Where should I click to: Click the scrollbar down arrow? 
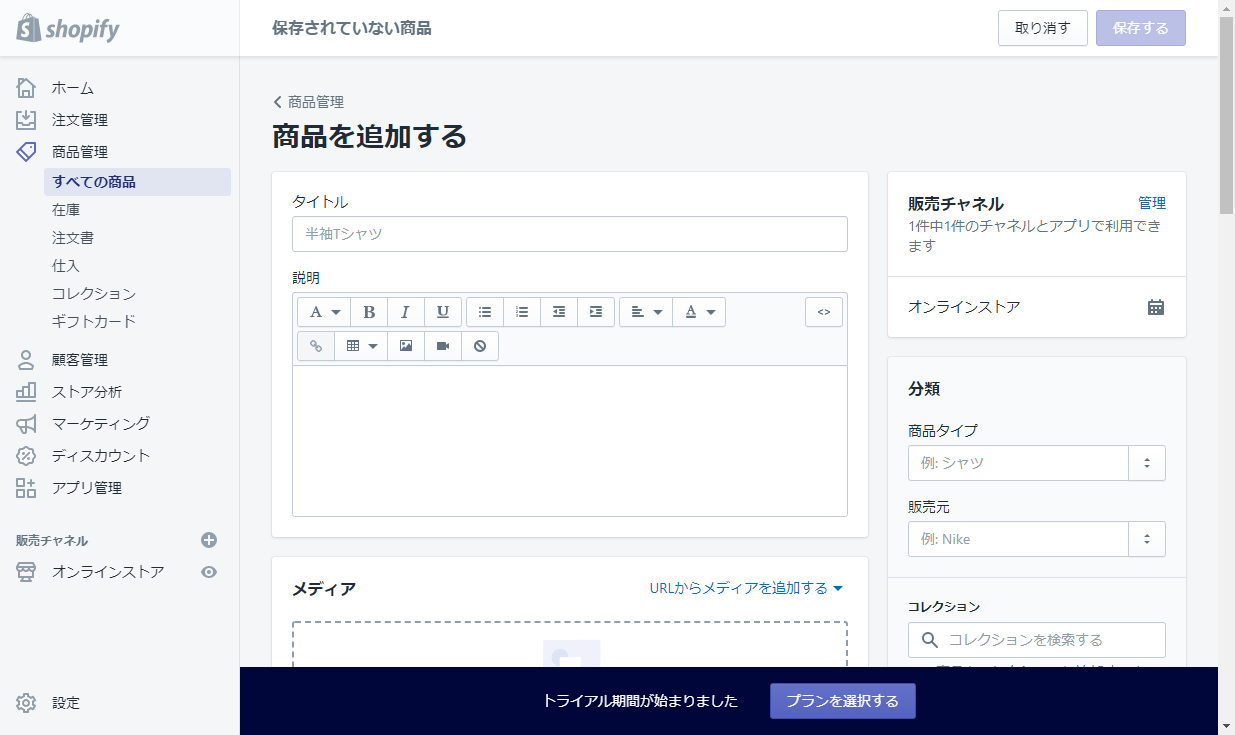[x=1226, y=726]
